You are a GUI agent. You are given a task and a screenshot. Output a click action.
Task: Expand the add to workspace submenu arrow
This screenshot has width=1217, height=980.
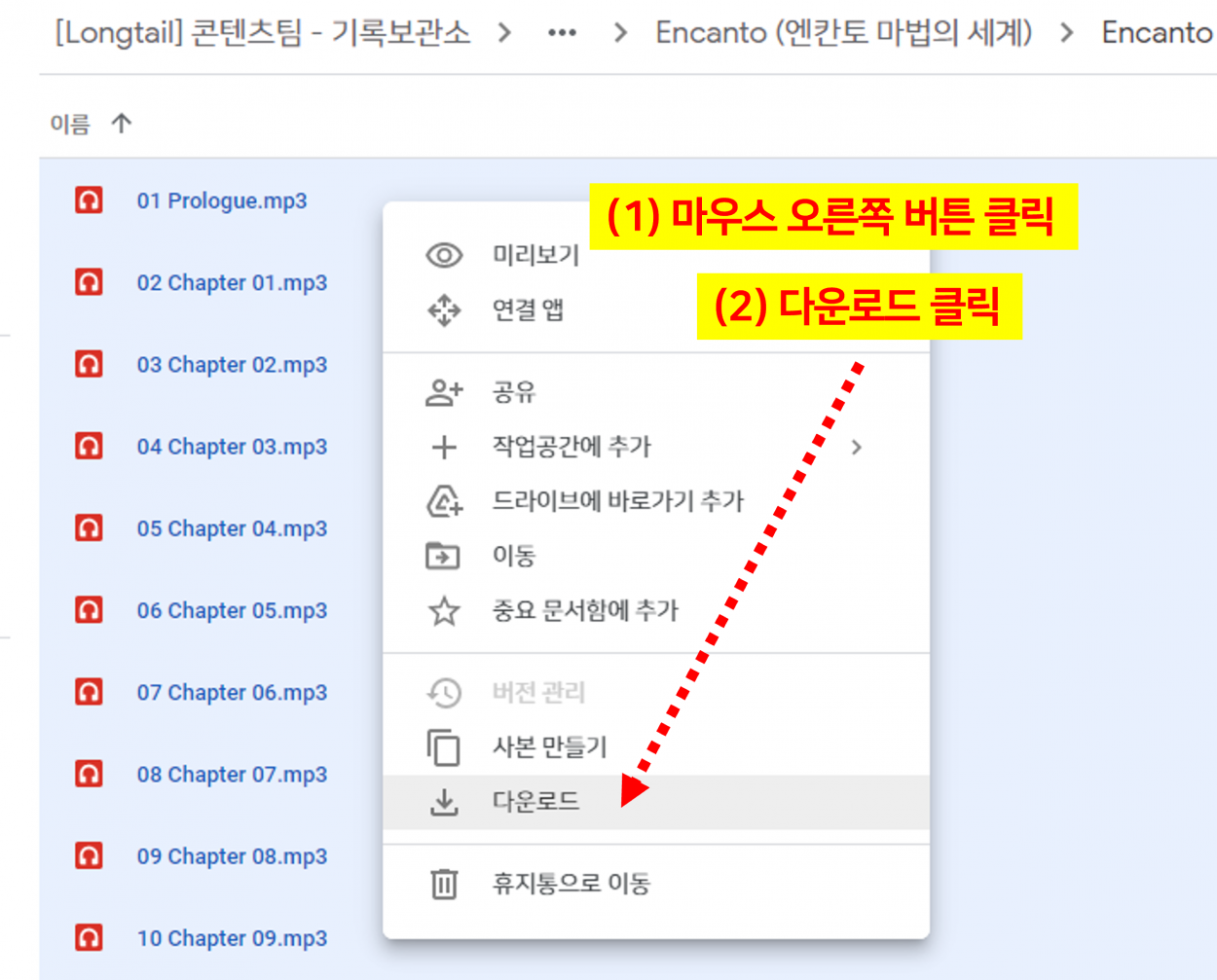pos(857,447)
